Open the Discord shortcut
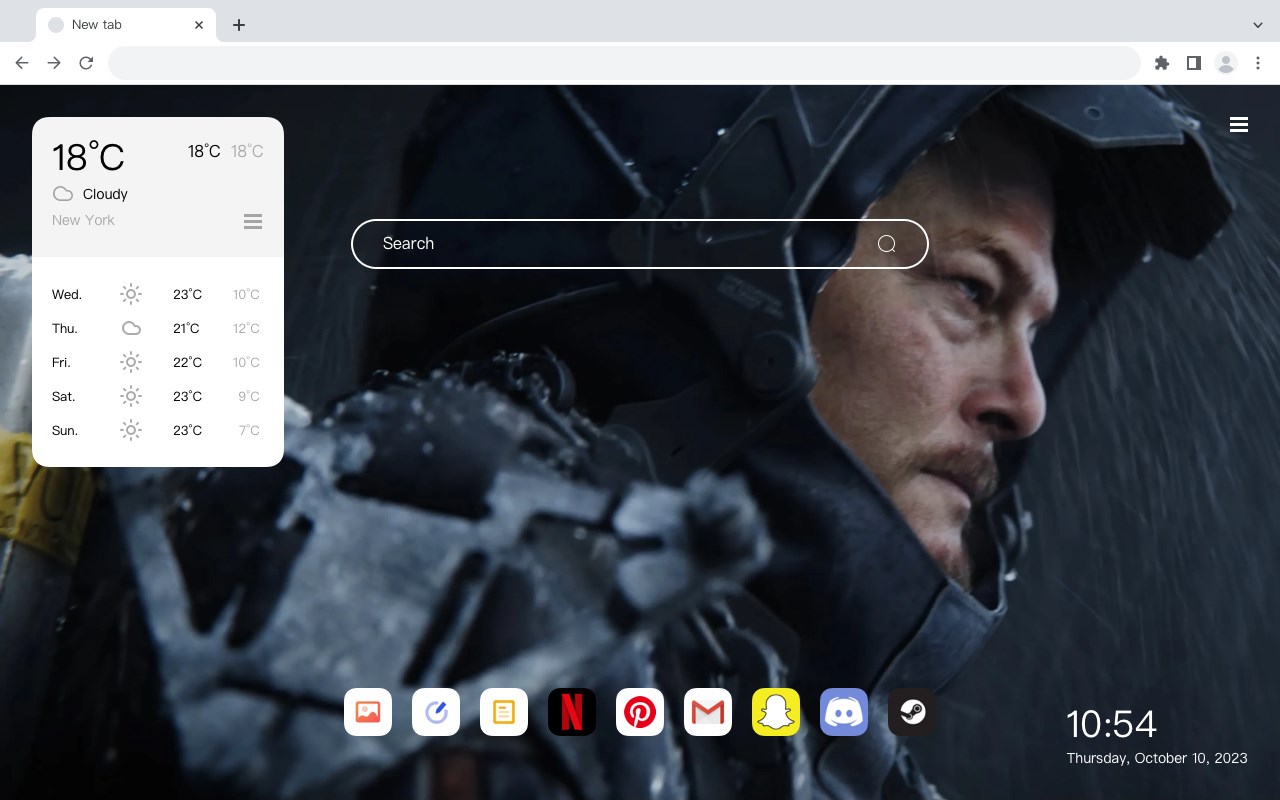This screenshot has height=800, width=1280. pos(844,712)
